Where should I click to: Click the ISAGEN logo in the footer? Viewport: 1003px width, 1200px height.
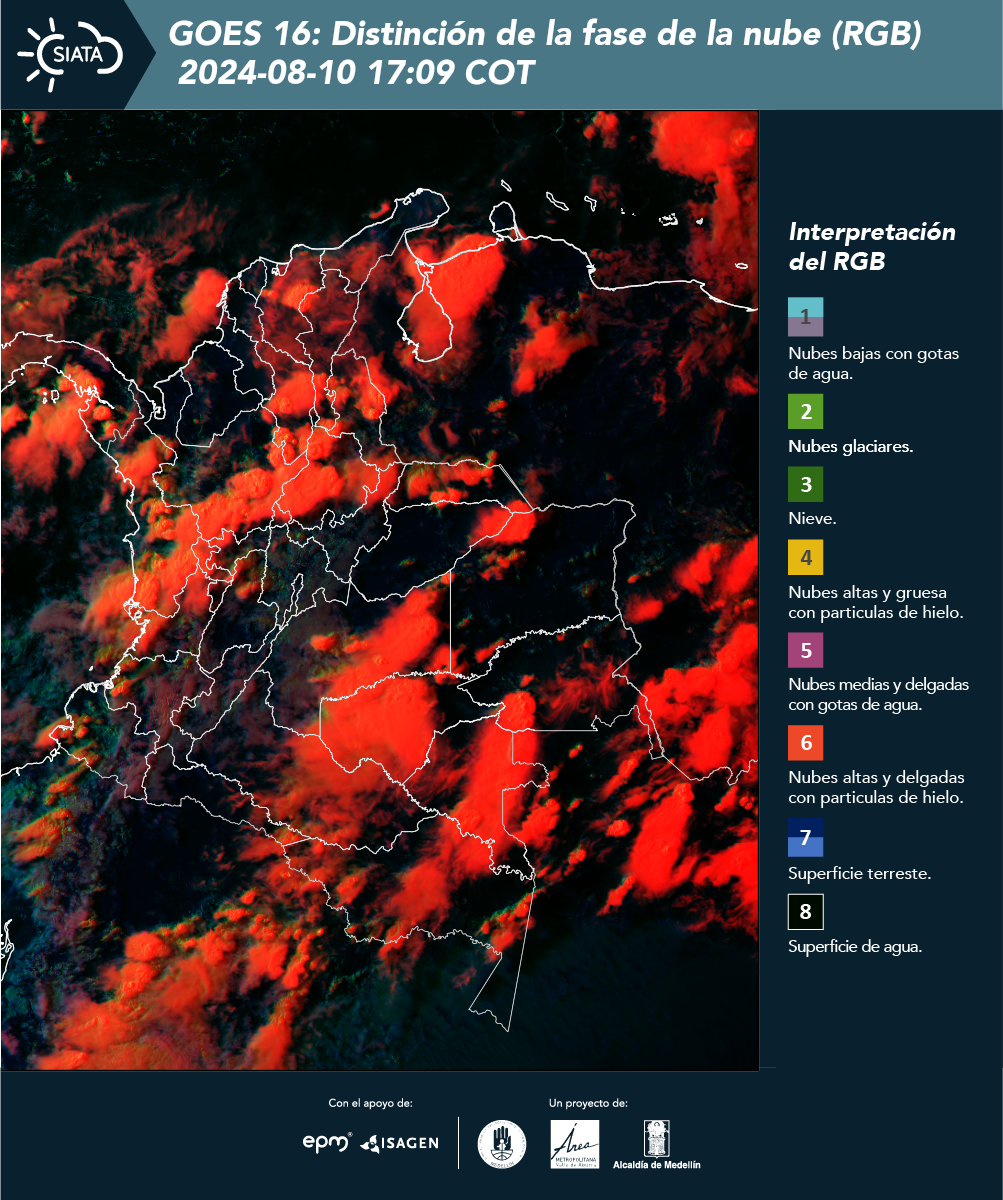point(399,1142)
